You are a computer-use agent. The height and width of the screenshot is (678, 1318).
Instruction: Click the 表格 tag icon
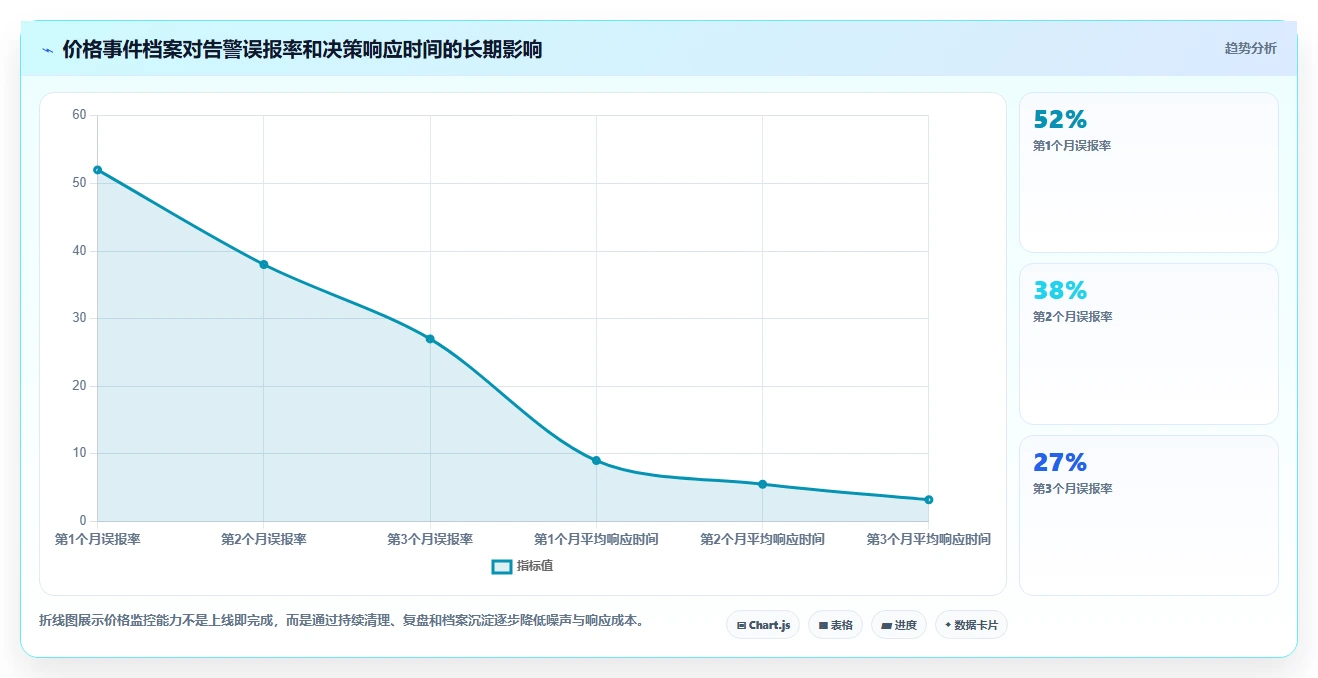(823, 625)
